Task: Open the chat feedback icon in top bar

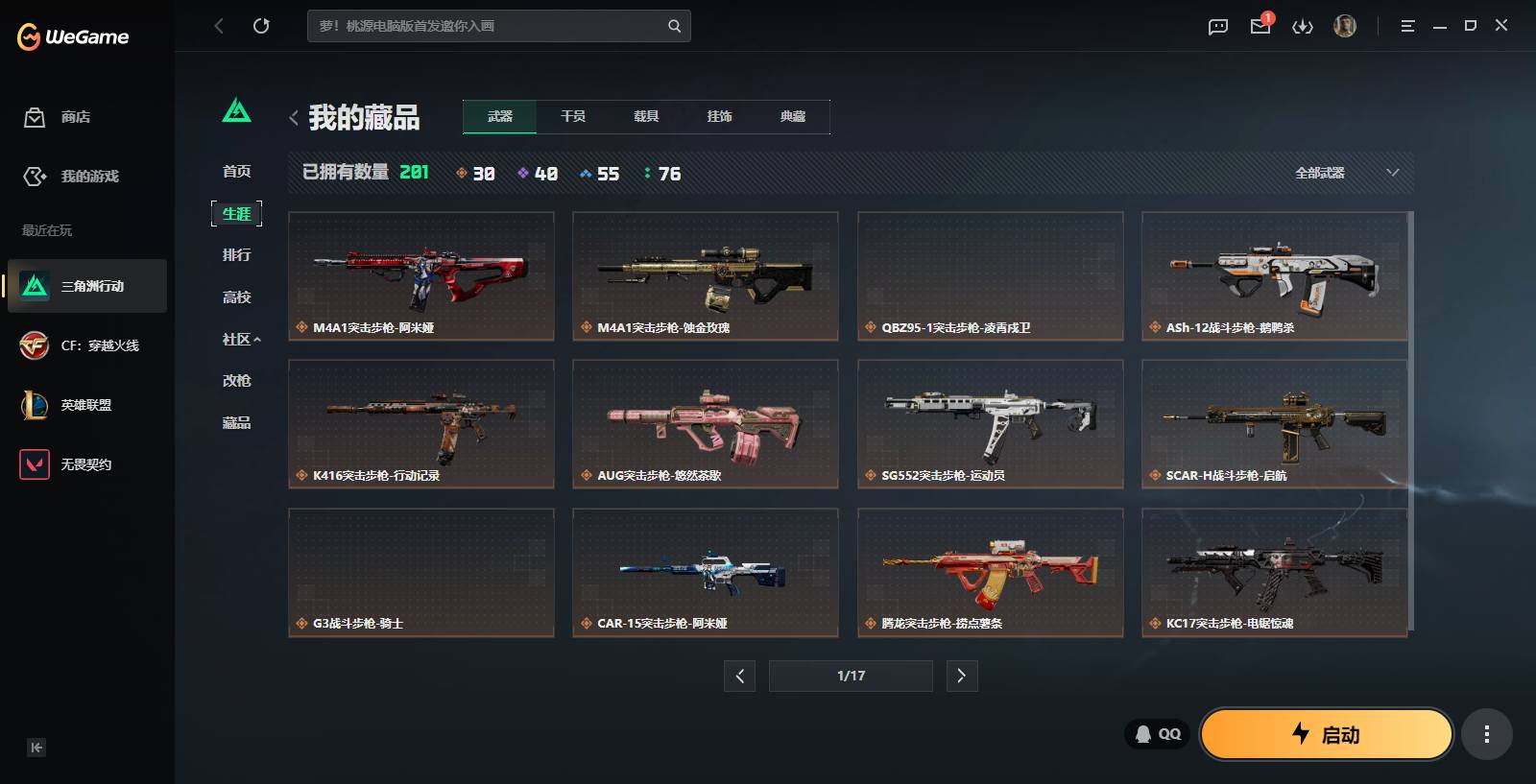Action: pyautogui.click(x=1218, y=27)
